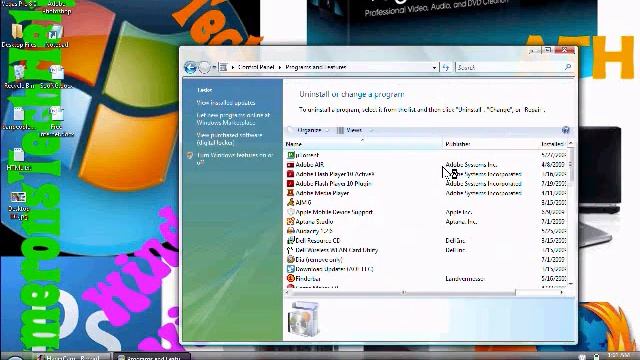Refresh the Programs and Features address bar
This screenshot has width=640, height=360.
pyautogui.click(x=446, y=67)
